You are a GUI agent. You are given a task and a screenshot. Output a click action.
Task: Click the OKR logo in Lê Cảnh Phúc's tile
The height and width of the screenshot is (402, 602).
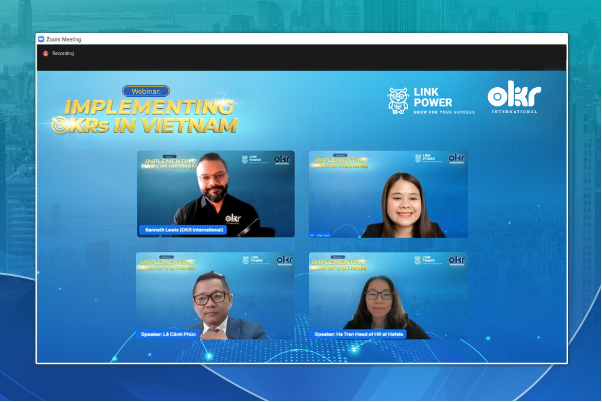284,260
